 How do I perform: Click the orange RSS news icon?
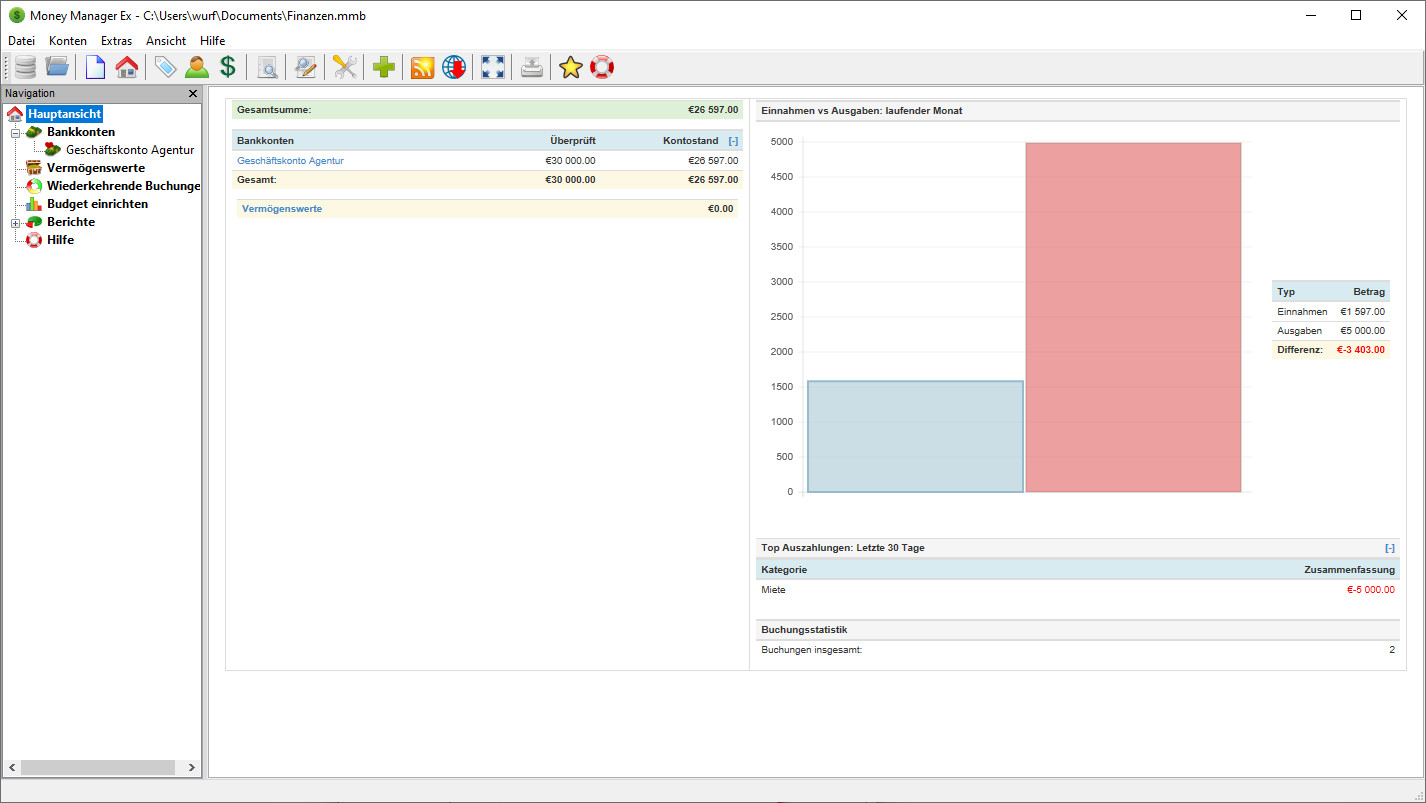pos(423,67)
